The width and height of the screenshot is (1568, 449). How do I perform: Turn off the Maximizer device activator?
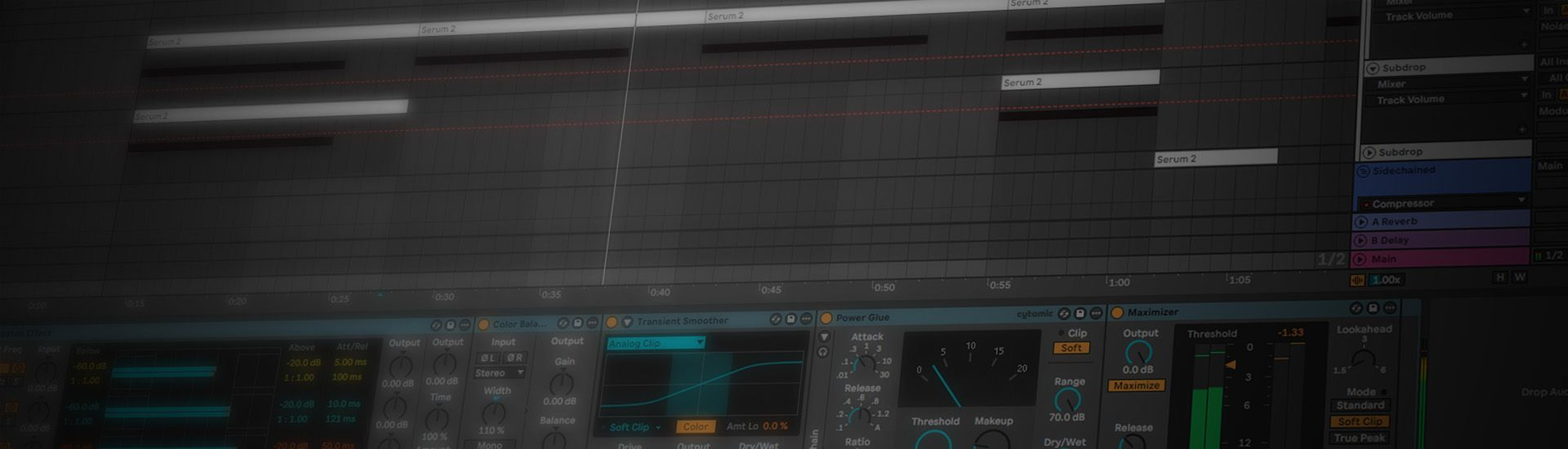click(1117, 312)
